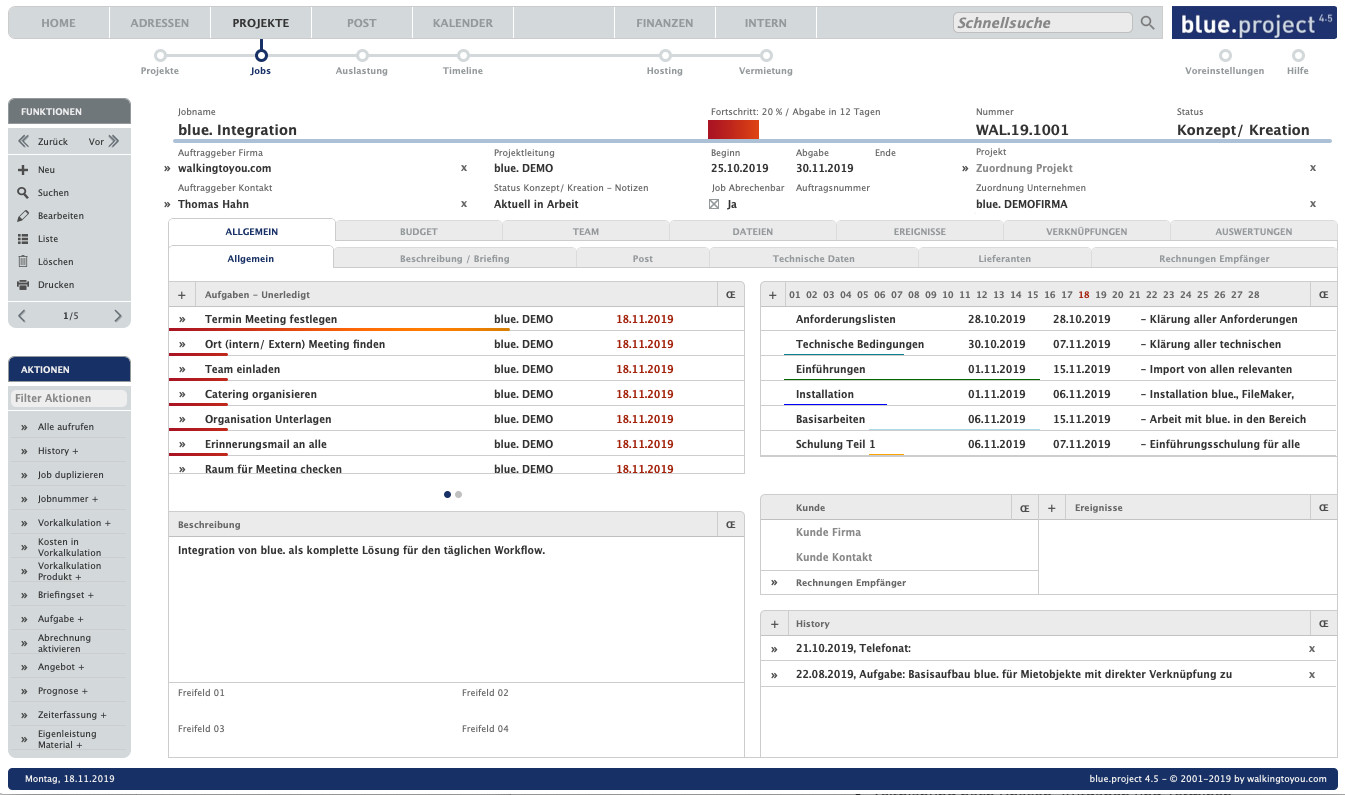Click the Neu plus icon

click(23, 170)
